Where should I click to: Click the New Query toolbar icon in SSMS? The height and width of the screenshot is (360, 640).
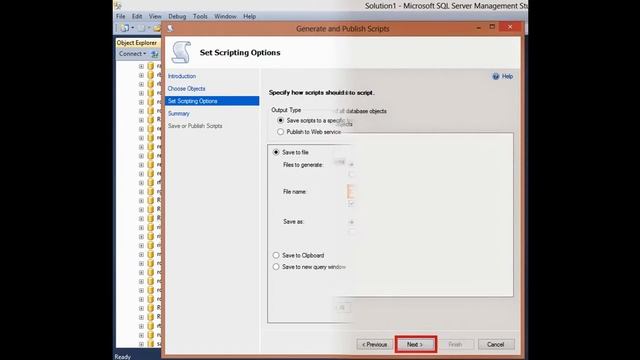[125, 28]
